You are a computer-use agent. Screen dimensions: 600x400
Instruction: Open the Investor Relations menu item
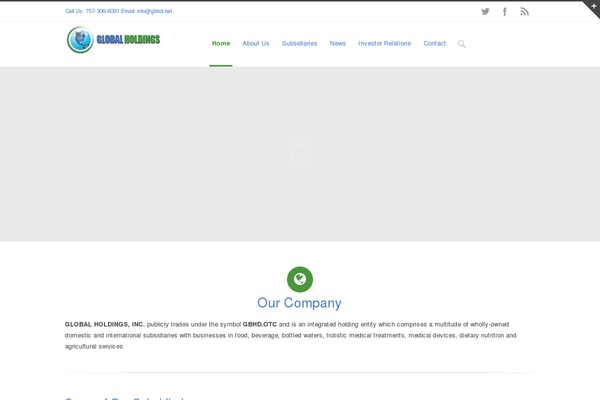click(385, 44)
